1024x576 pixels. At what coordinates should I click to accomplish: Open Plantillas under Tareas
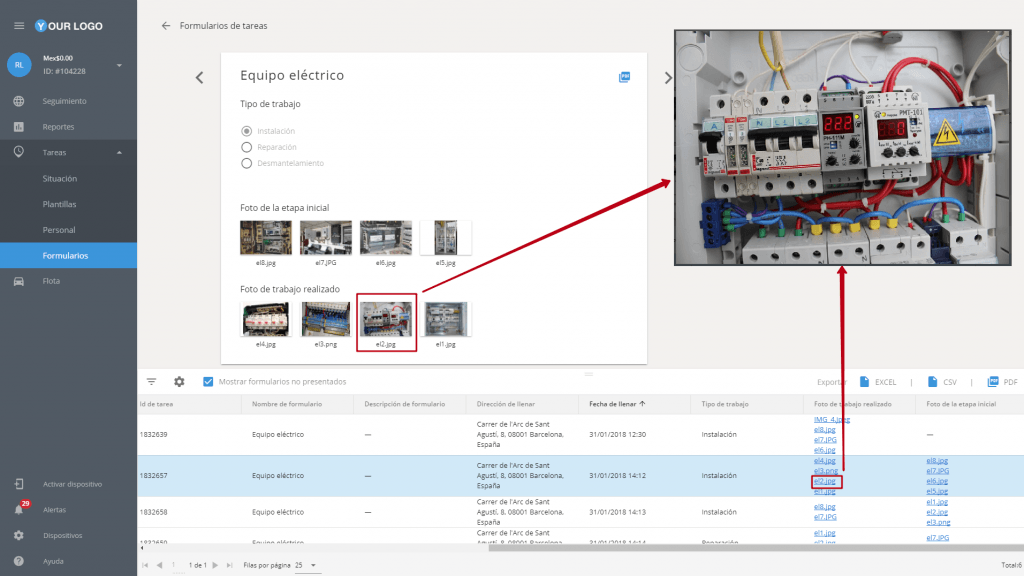click(x=59, y=204)
